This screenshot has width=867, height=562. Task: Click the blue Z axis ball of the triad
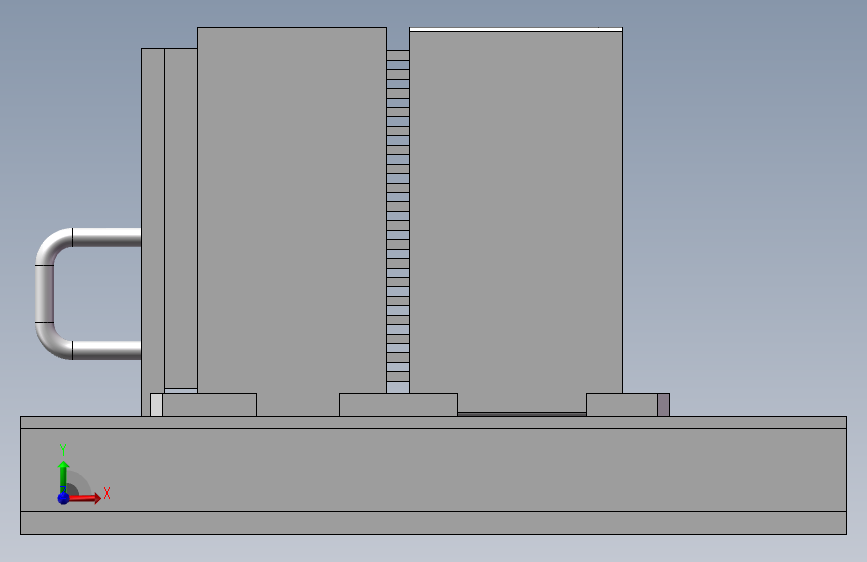(x=64, y=498)
